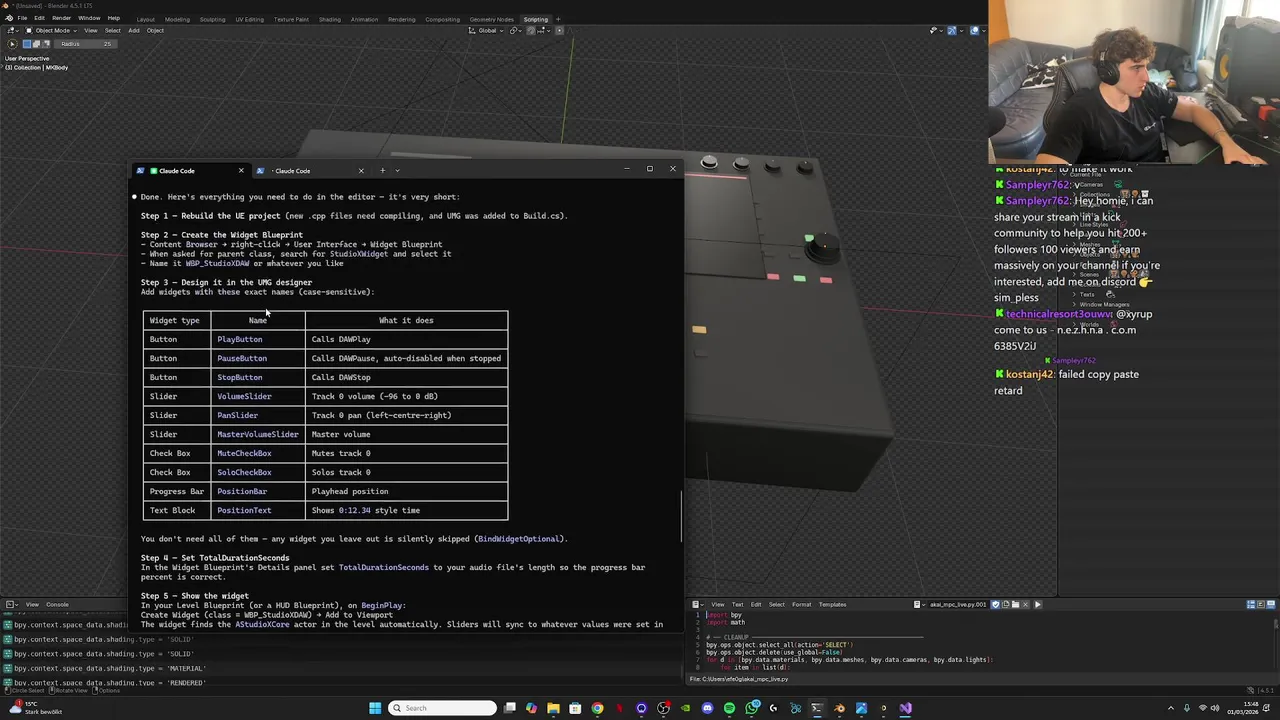
Task: Toggle proportional editing in viewport header
Action: [x=559, y=30]
